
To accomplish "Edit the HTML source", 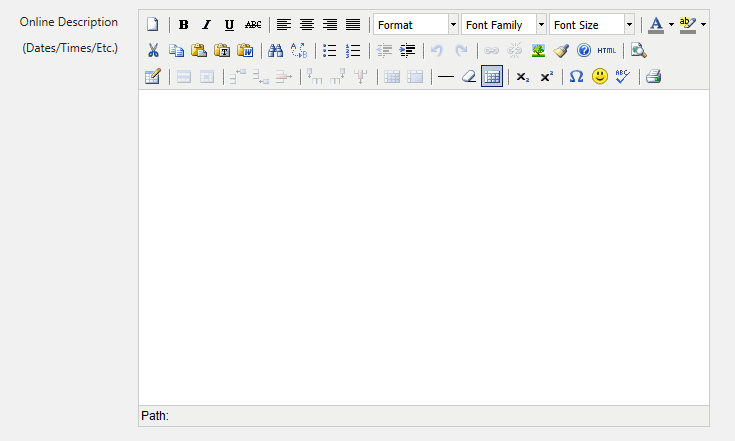I will pos(607,50).
